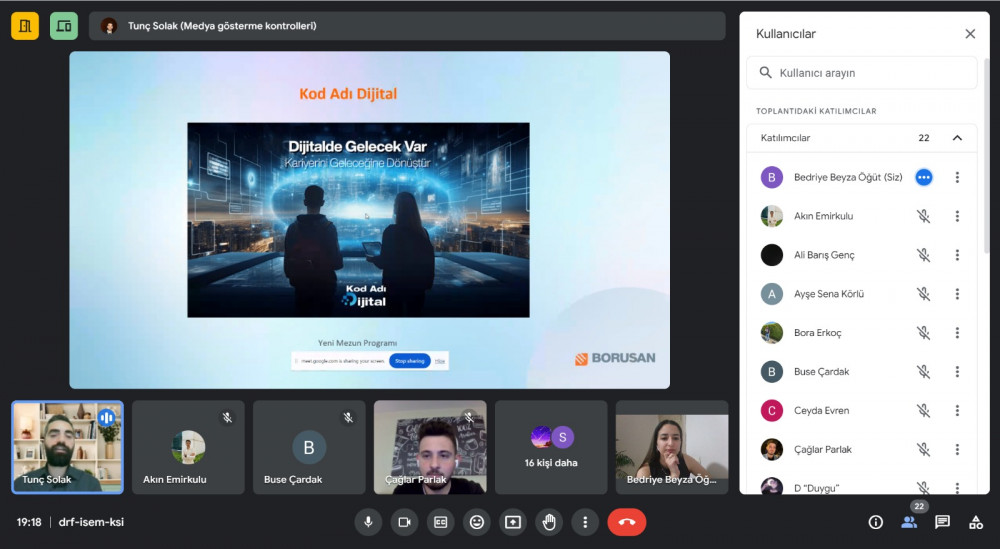The width and height of the screenshot is (1000, 549).
Task: Open Tunç Solak media presentation controls bar
Action: coord(407,26)
